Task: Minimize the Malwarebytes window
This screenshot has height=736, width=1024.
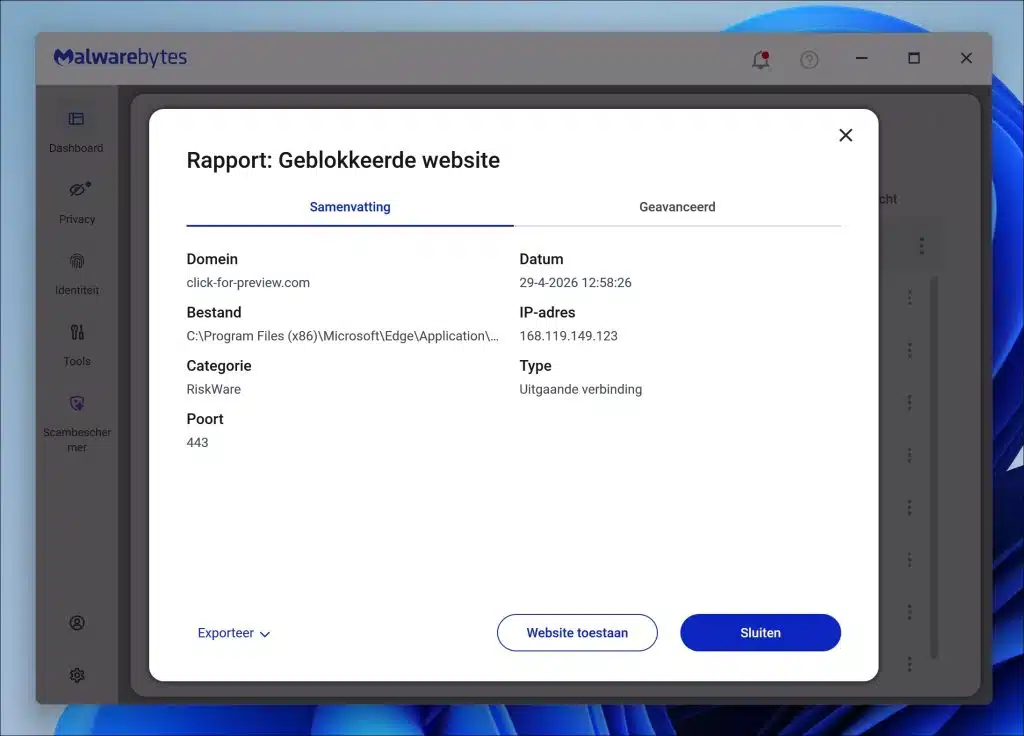Action: point(862,58)
